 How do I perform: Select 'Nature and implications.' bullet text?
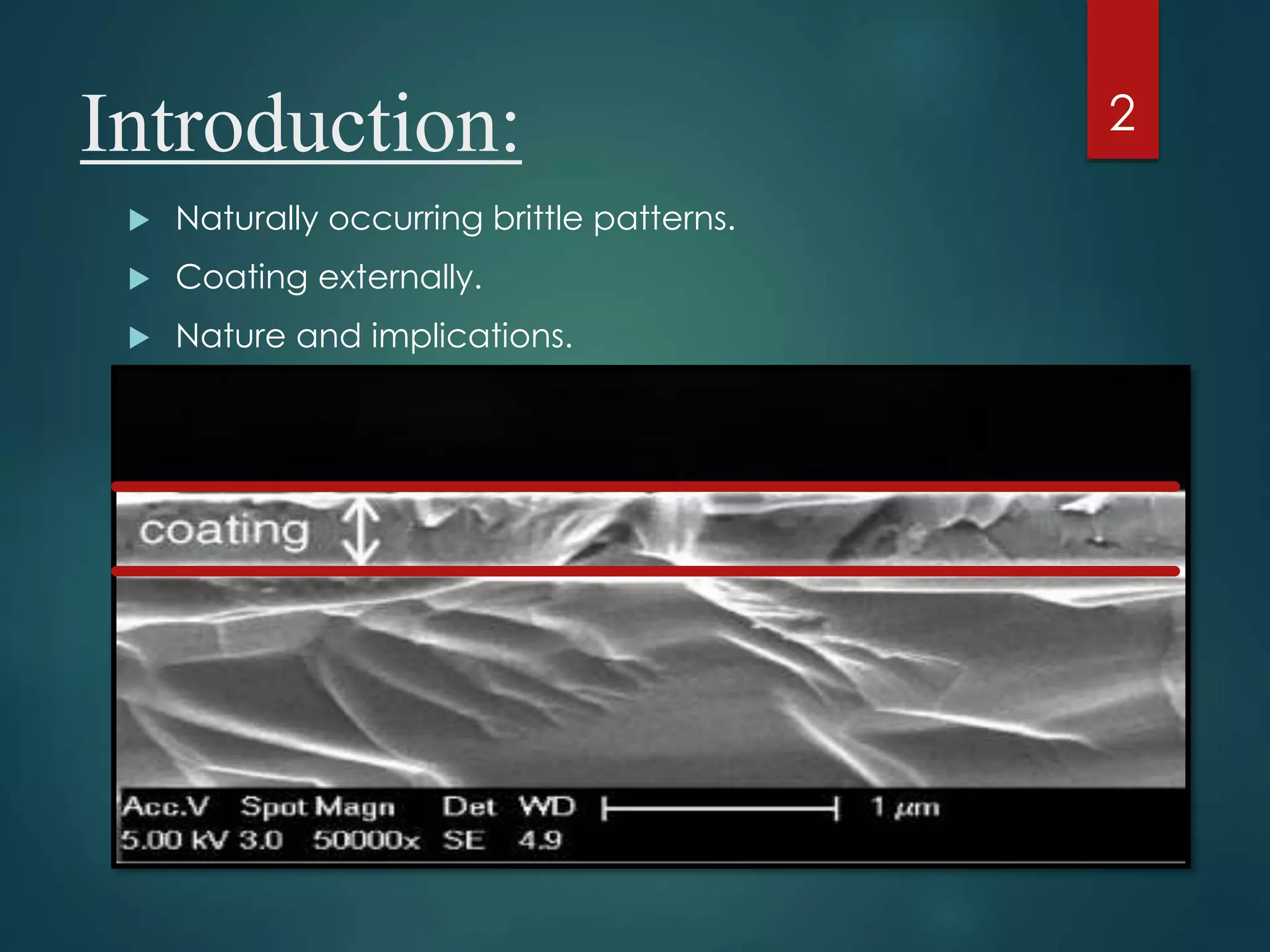click(374, 336)
